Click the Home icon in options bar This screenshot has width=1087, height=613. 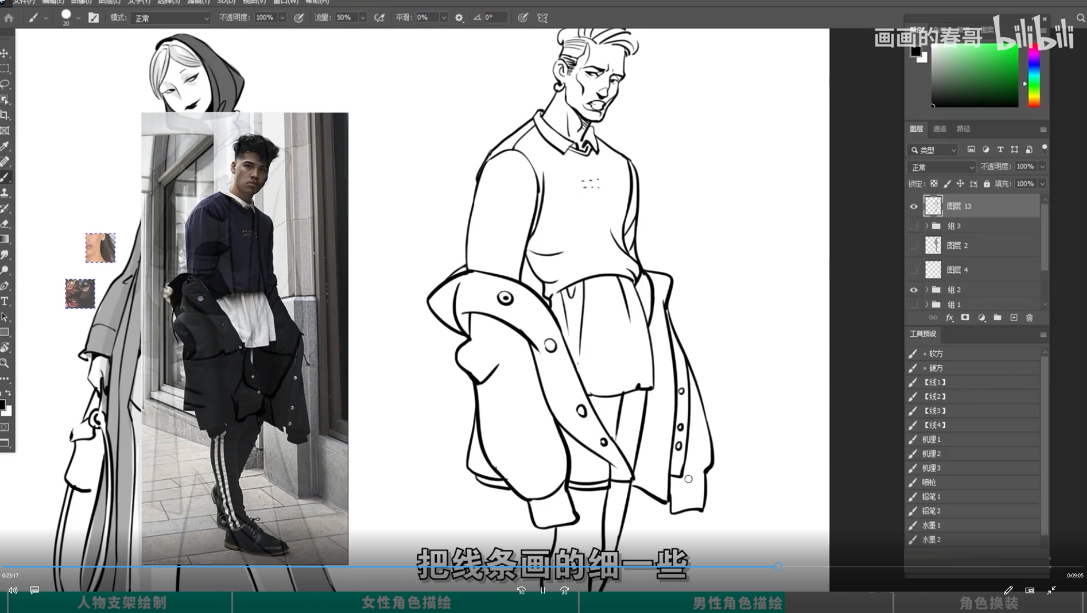(9, 18)
